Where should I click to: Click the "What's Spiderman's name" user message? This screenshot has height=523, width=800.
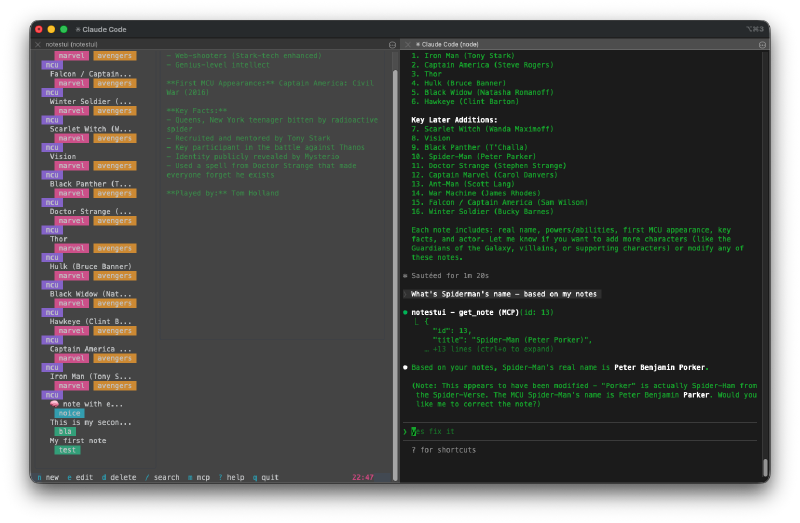[504, 294]
